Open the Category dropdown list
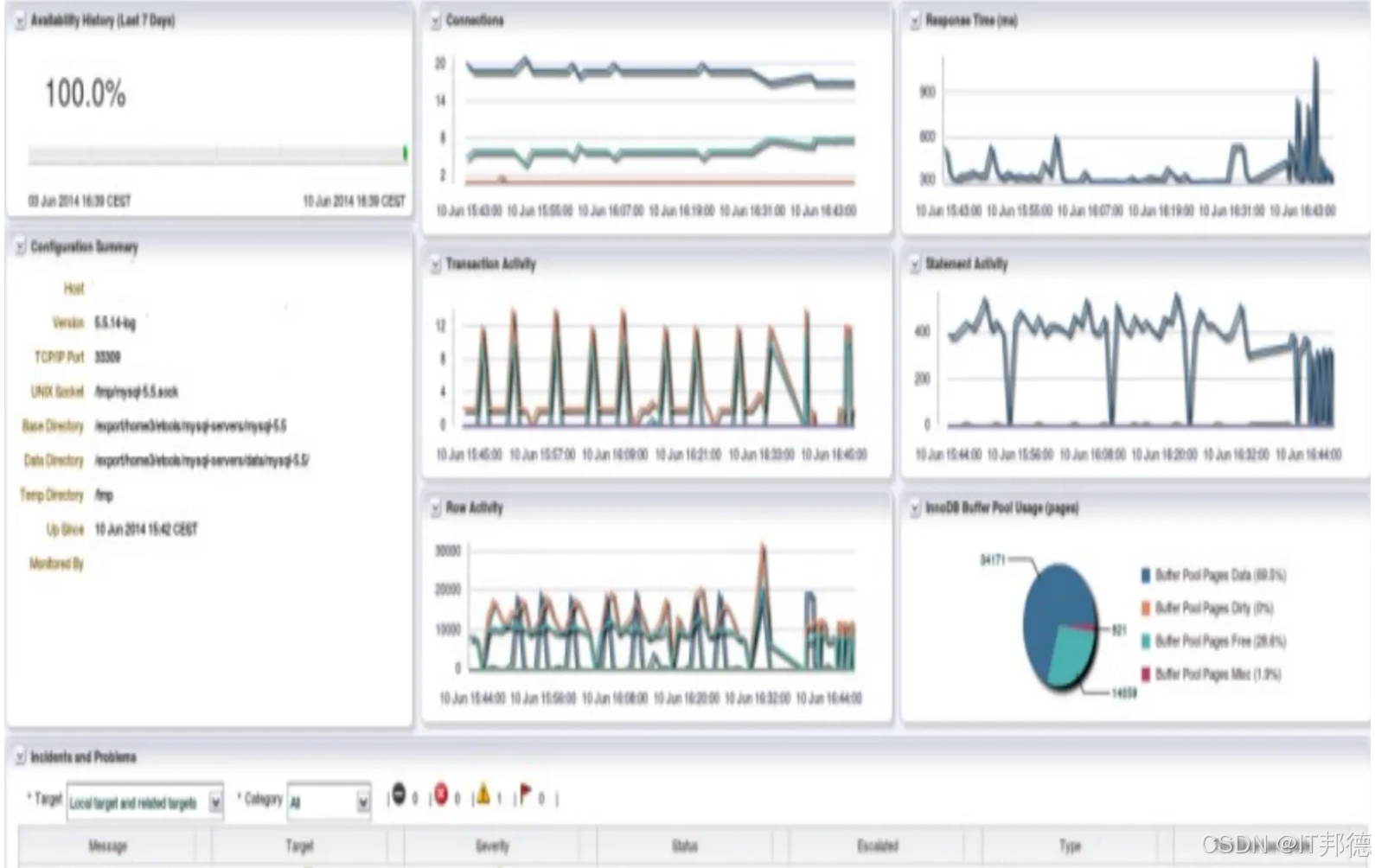Screen dimensions: 1375x868 (363, 803)
